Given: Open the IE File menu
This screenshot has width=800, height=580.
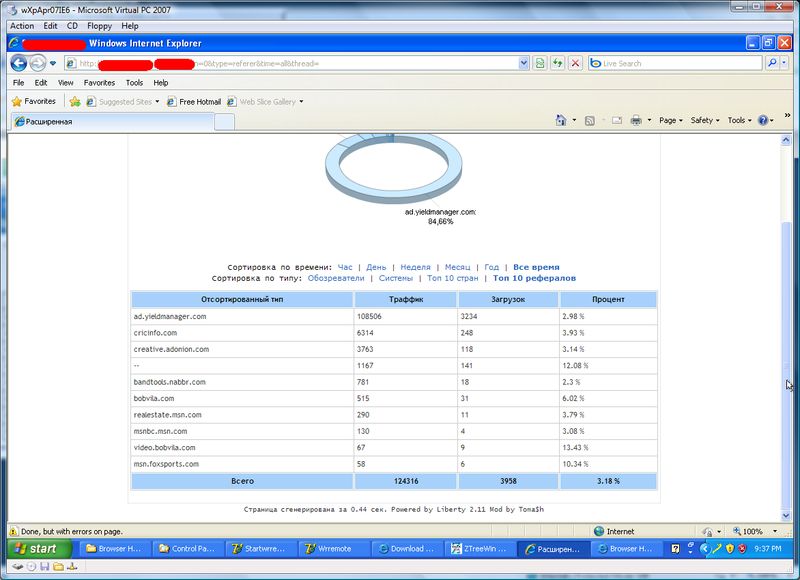Looking at the screenshot, I should [18, 83].
